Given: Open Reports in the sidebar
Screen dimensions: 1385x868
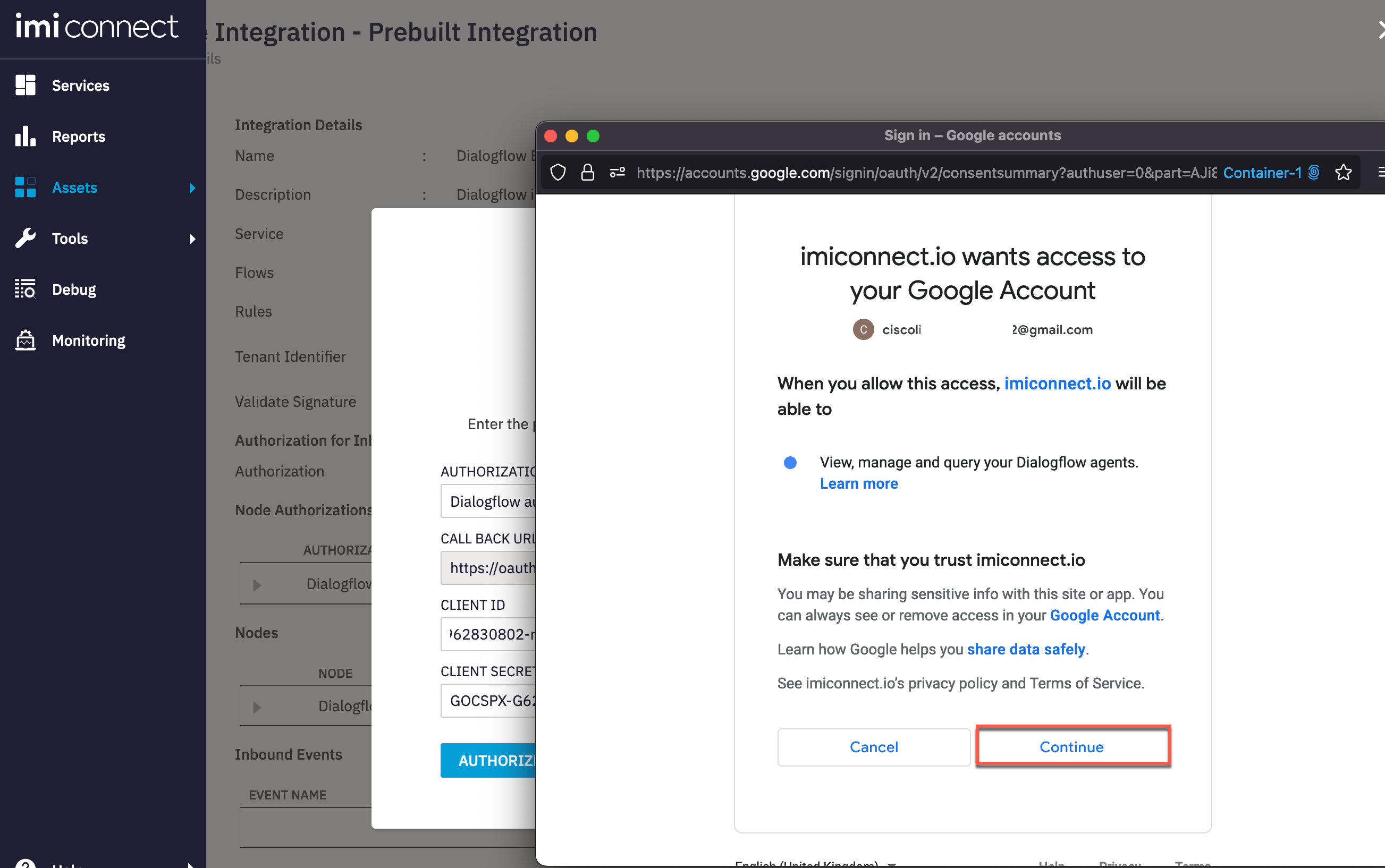Looking at the screenshot, I should click(x=79, y=137).
